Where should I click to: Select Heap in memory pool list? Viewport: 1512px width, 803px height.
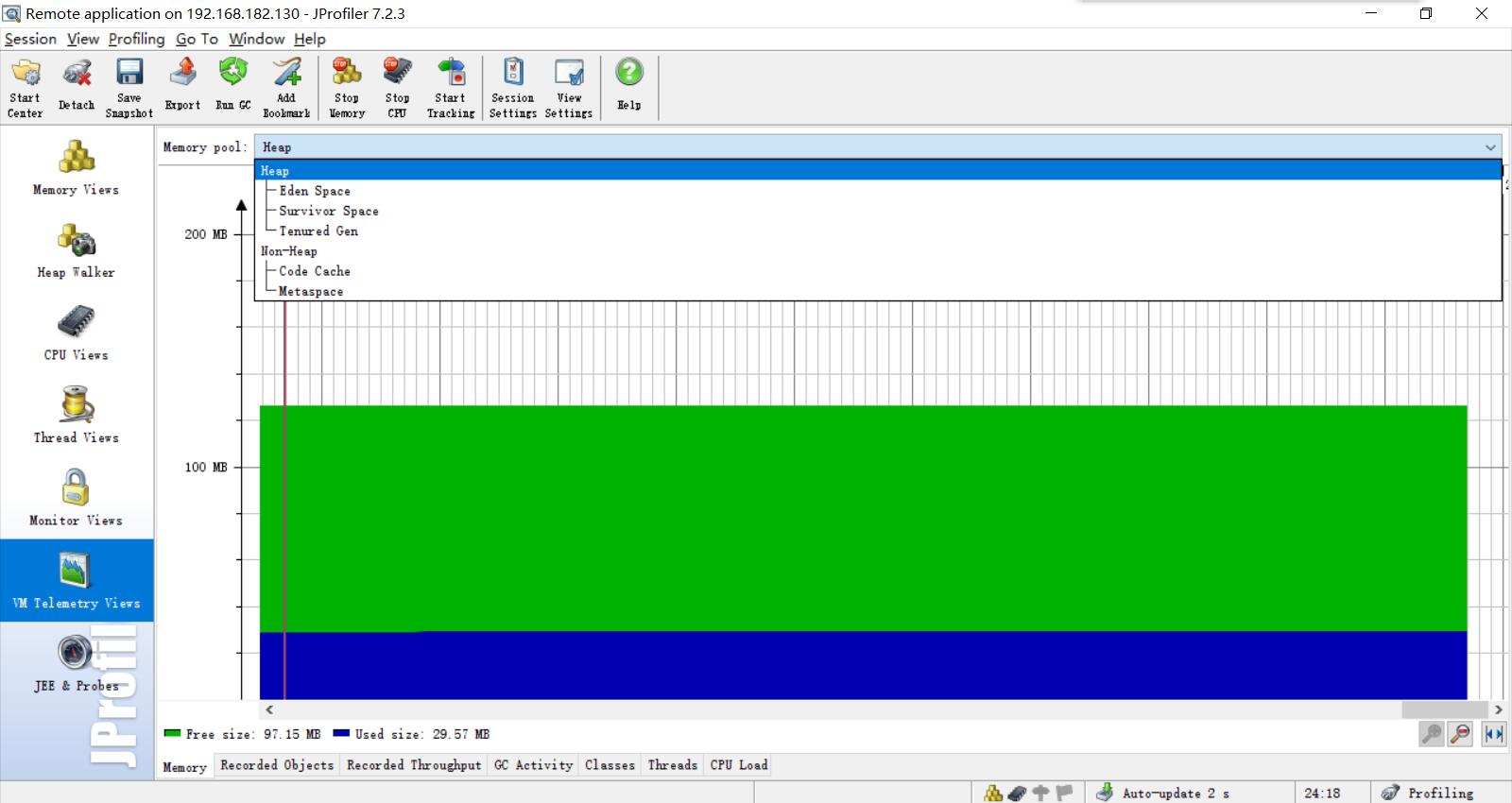(x=878, y=171)
